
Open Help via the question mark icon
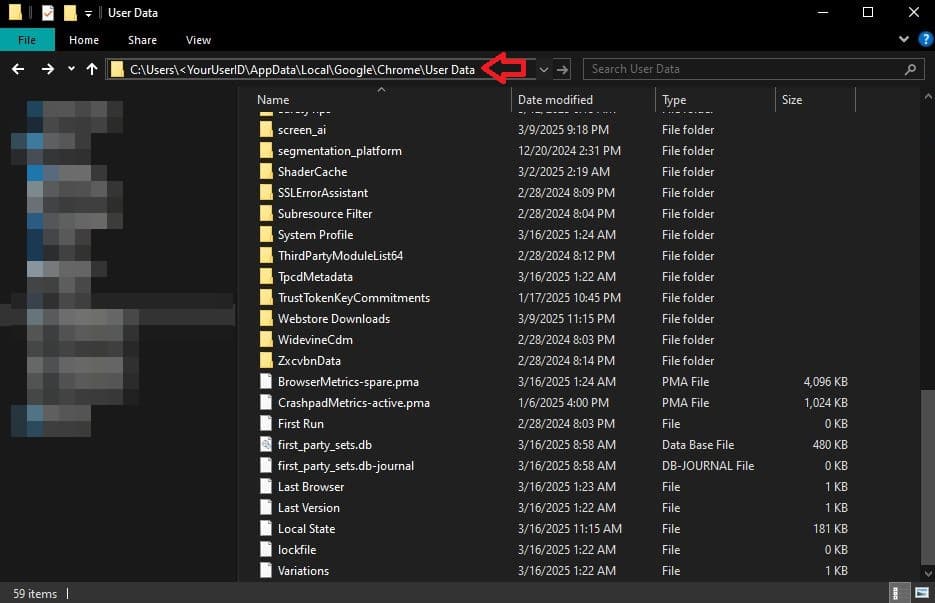coord(927,40)
